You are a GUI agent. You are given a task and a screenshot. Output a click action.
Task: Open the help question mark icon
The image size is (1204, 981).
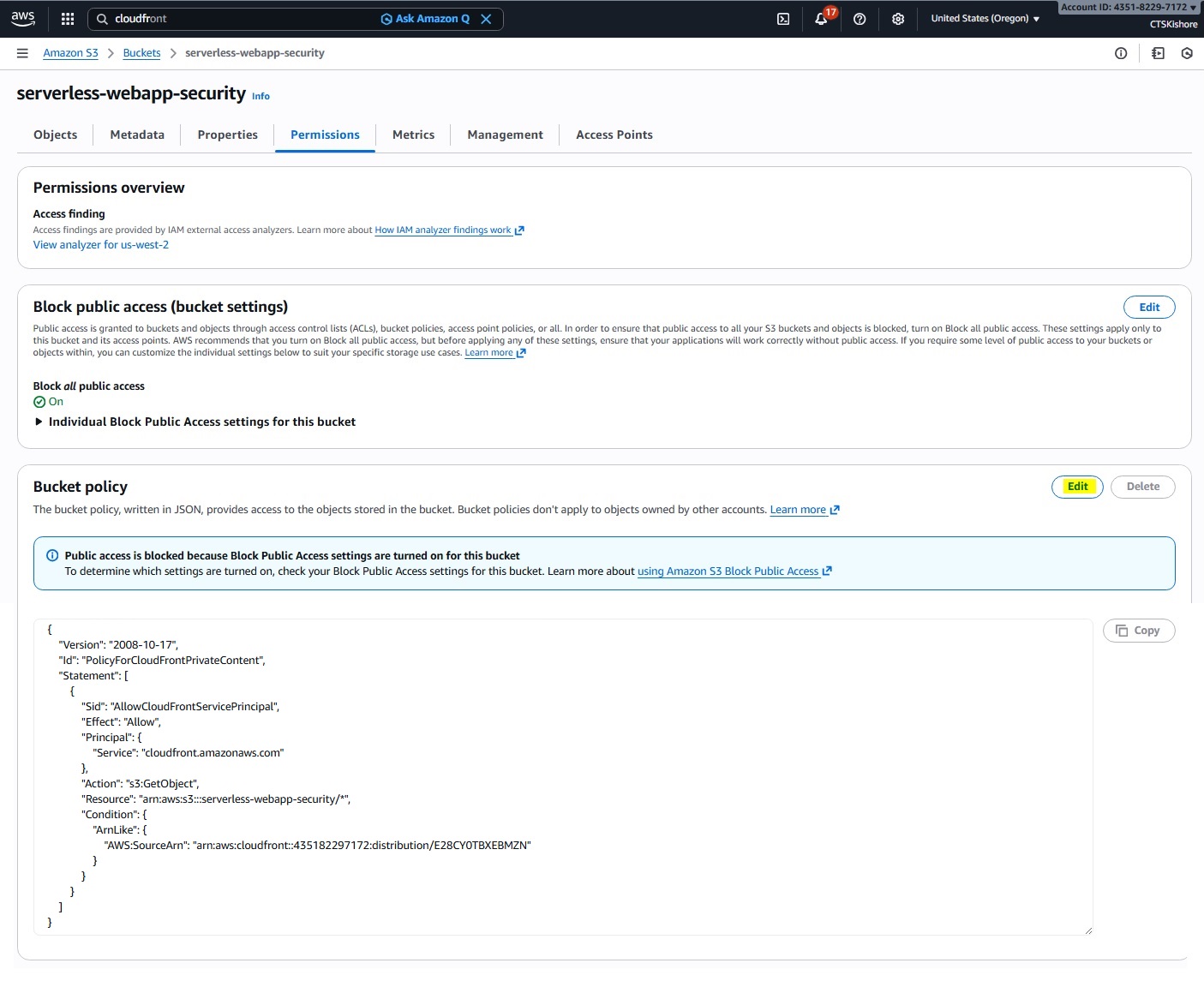[x=860, y=19]
